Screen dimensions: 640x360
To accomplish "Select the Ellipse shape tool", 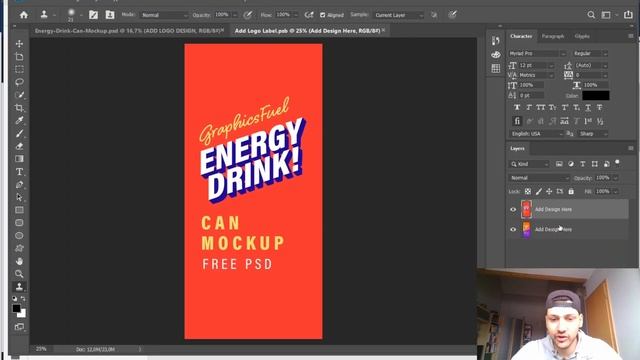I will pos(19,236).
